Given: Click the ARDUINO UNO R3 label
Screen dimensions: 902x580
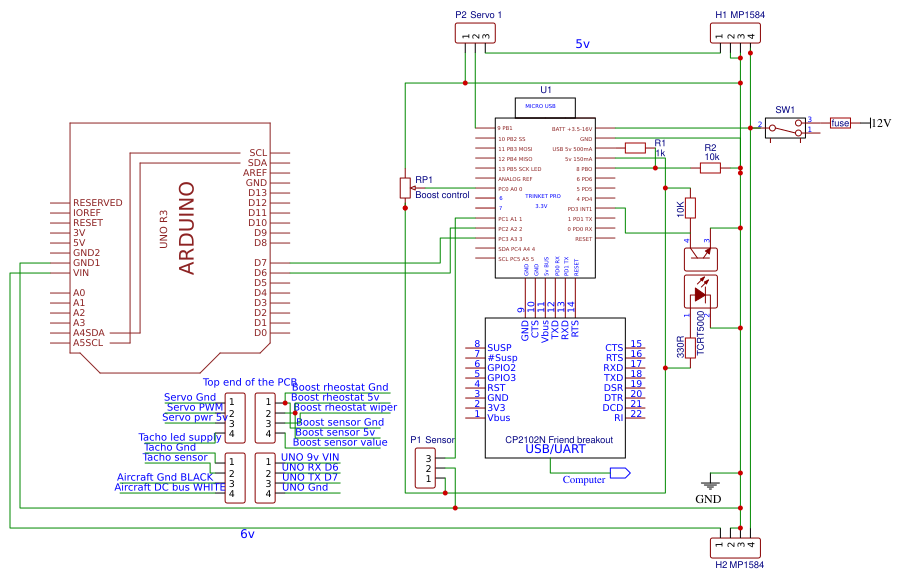Looking at the screenshot, I should coord(186,228).
